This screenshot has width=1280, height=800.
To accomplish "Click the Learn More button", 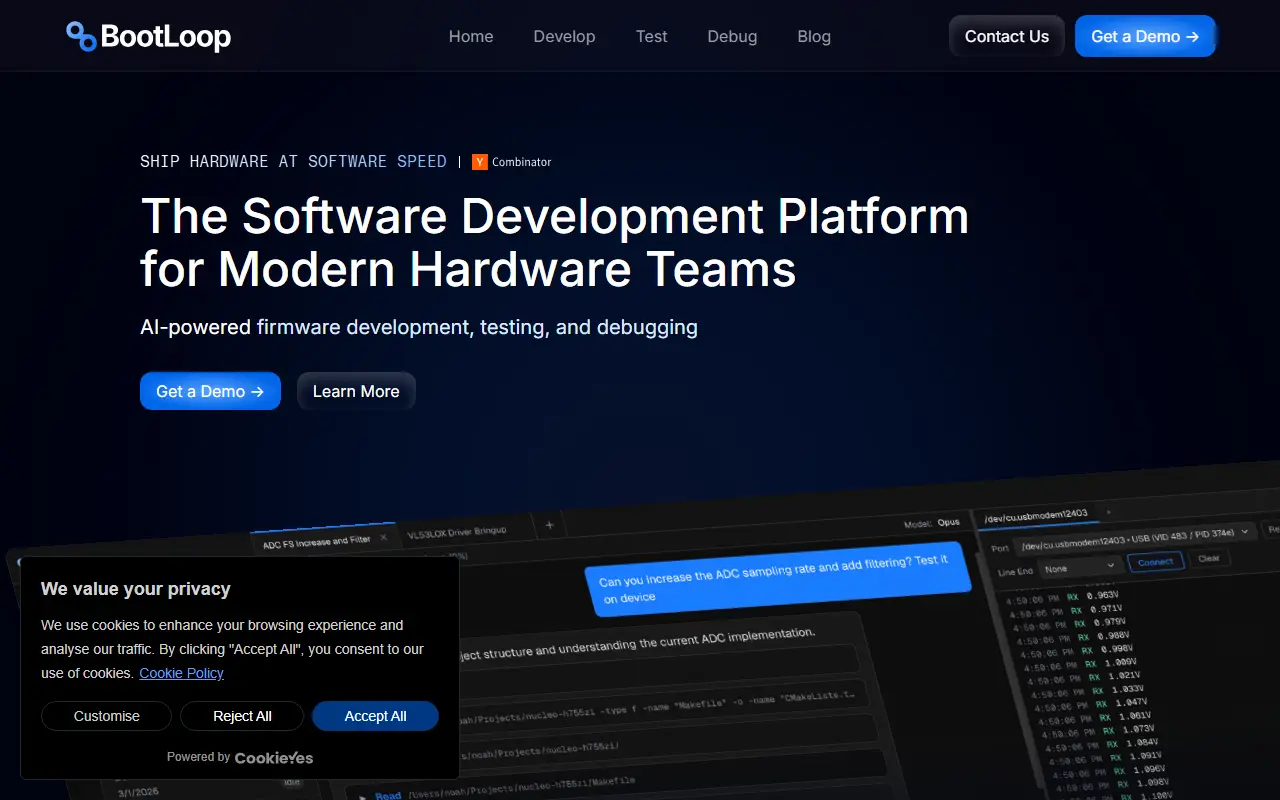I will click(x=356, y=391).
